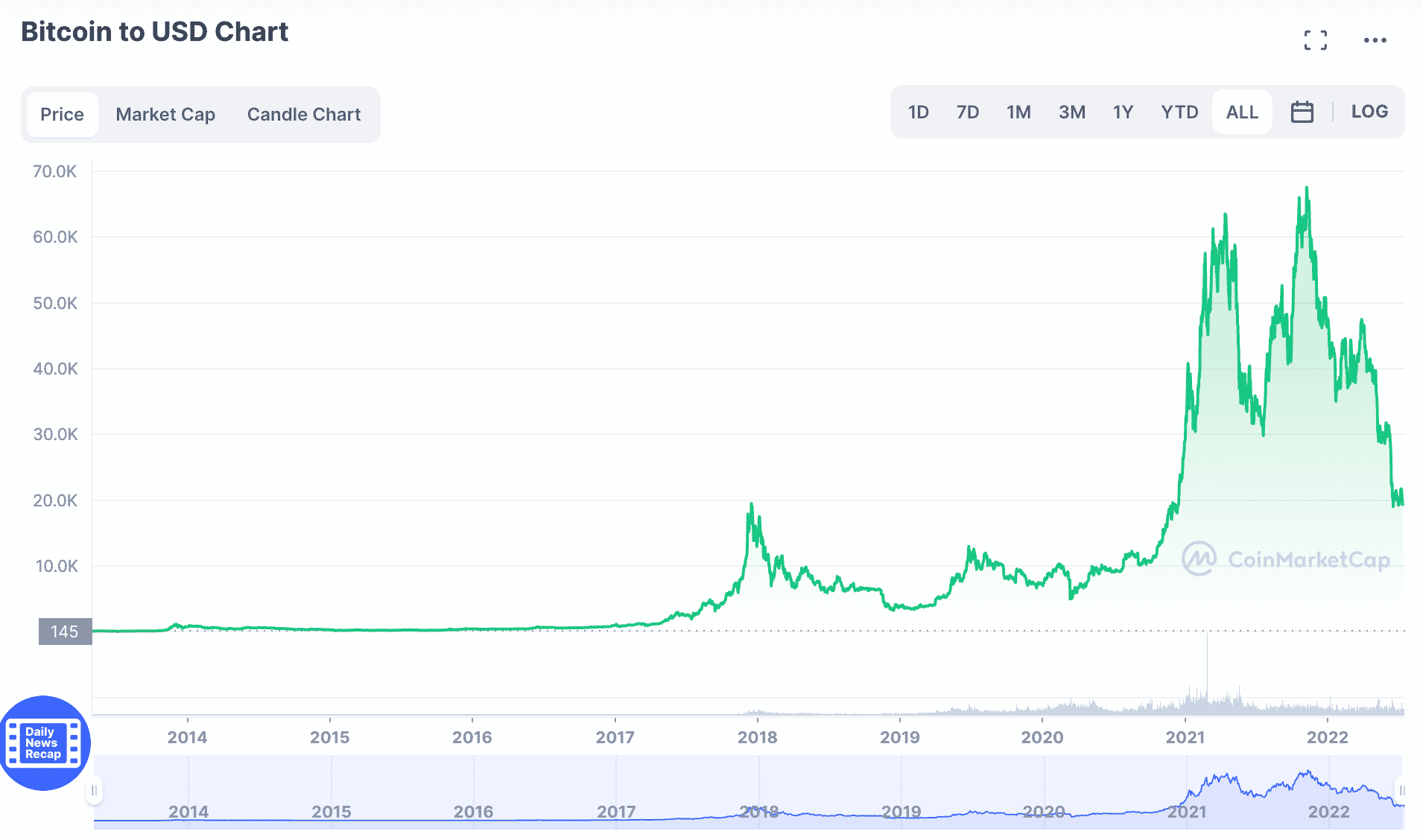Click the 145 price label on the y-axis
1423x840 pixels.
tap(64, 631)
